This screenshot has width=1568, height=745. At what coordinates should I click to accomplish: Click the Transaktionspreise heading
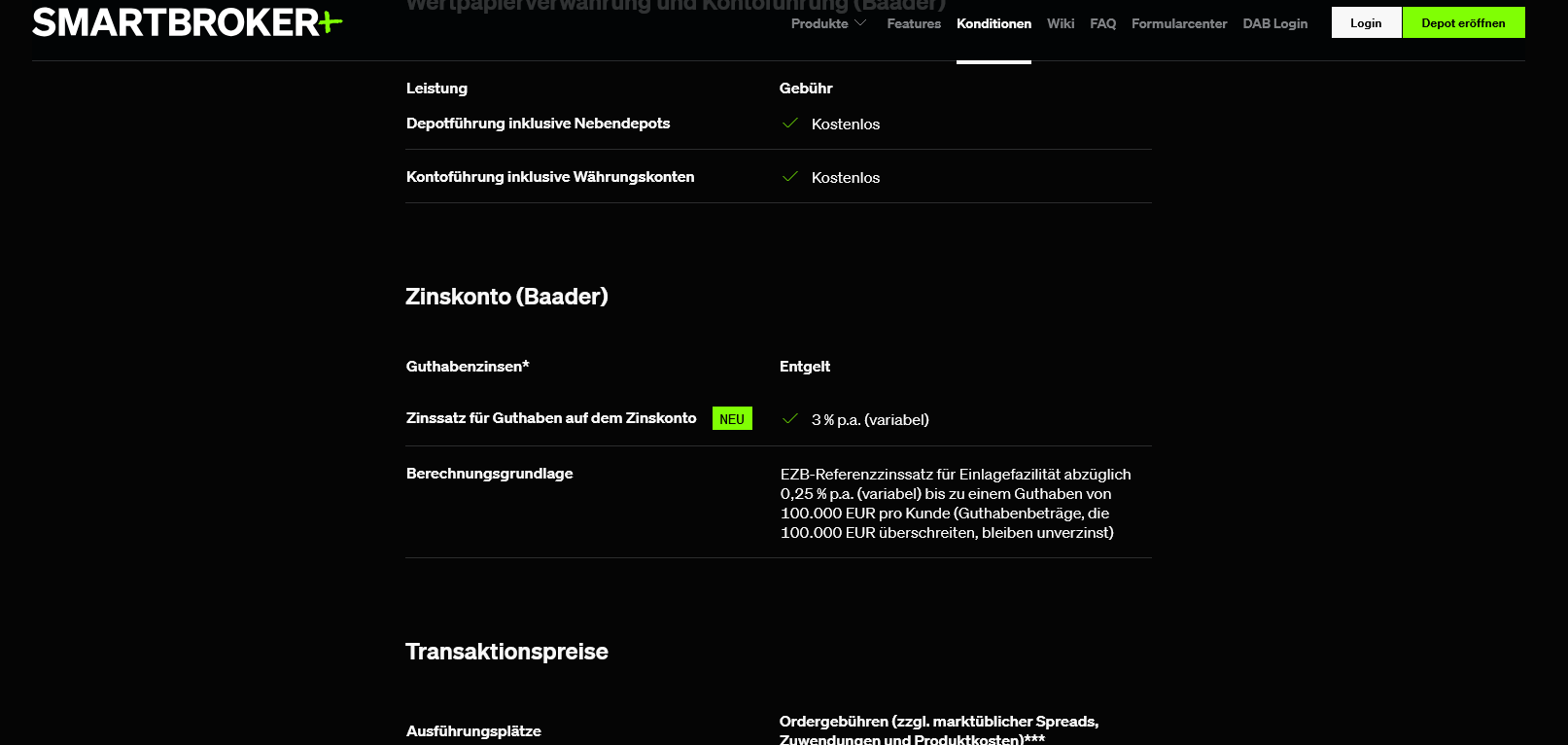(506, 652)
